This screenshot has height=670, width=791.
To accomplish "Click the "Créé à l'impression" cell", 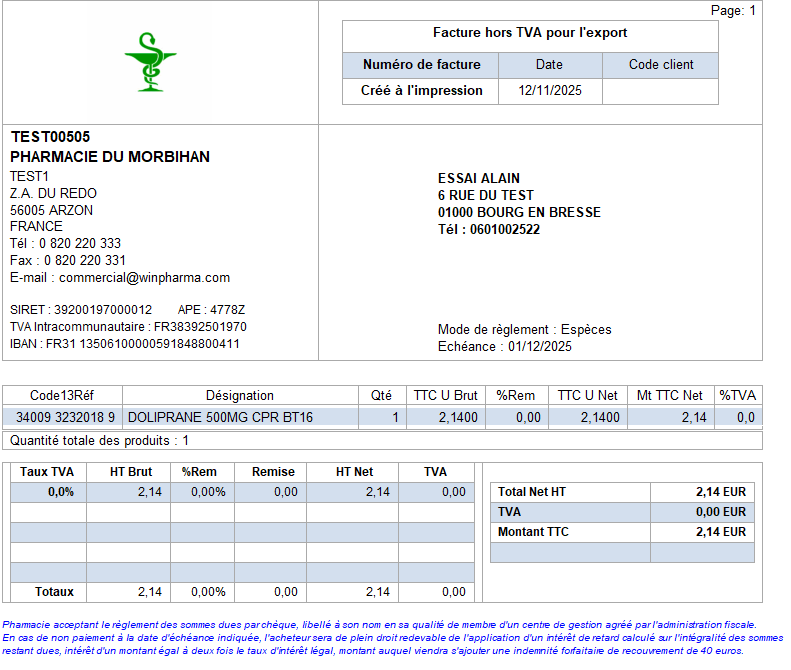I will [421, 91].
